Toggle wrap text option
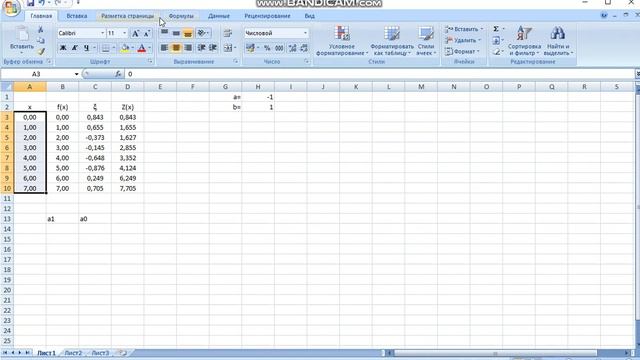This screenshot has width=640, height=360. click(228, 33)
